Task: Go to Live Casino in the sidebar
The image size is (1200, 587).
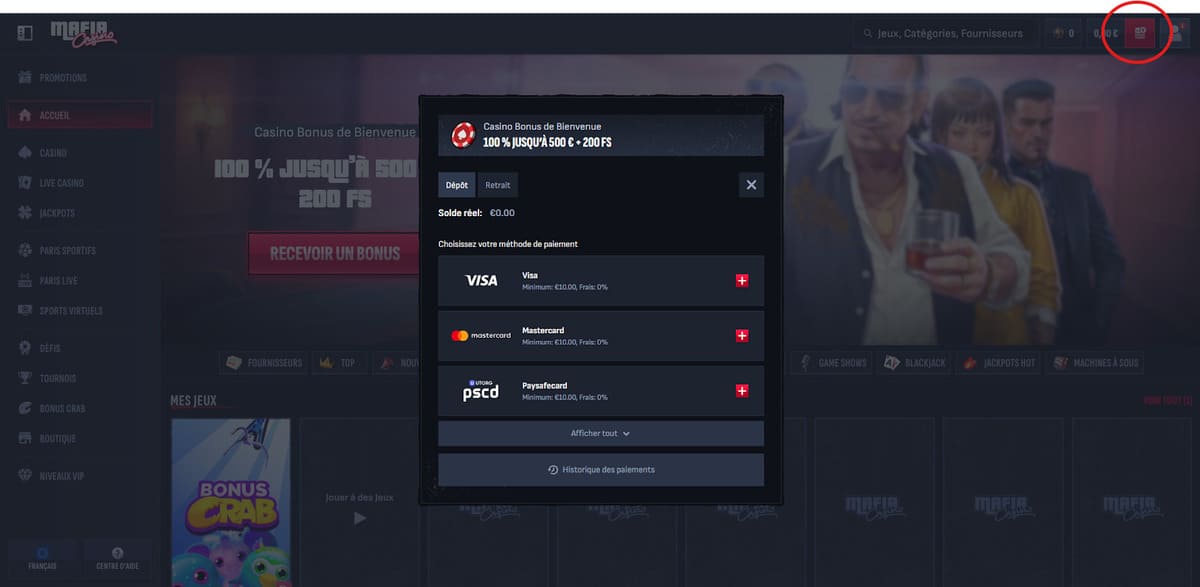Action: tap(61, 183)
